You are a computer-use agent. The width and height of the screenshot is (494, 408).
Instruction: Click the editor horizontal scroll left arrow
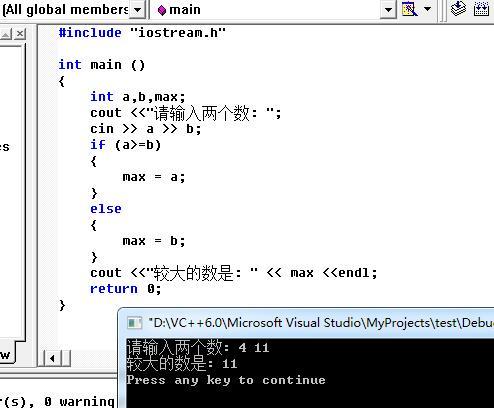click(52, 358)
